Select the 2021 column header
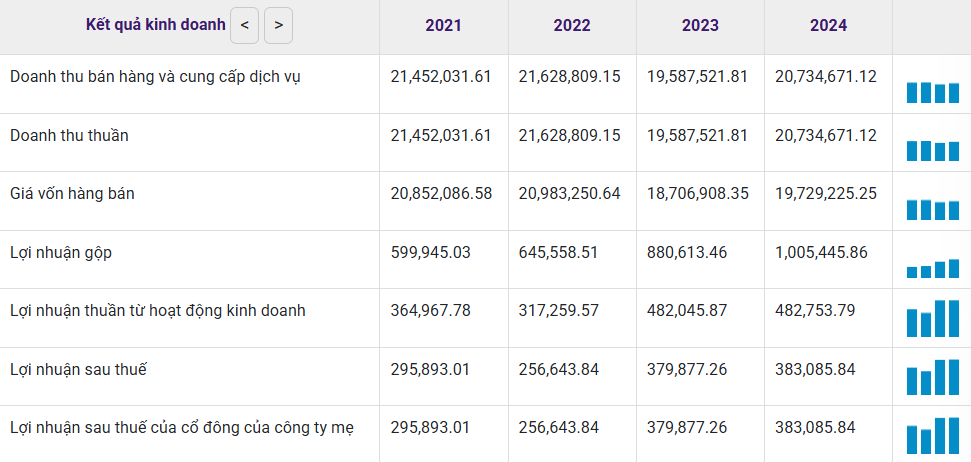 click(x=443, y=26)
